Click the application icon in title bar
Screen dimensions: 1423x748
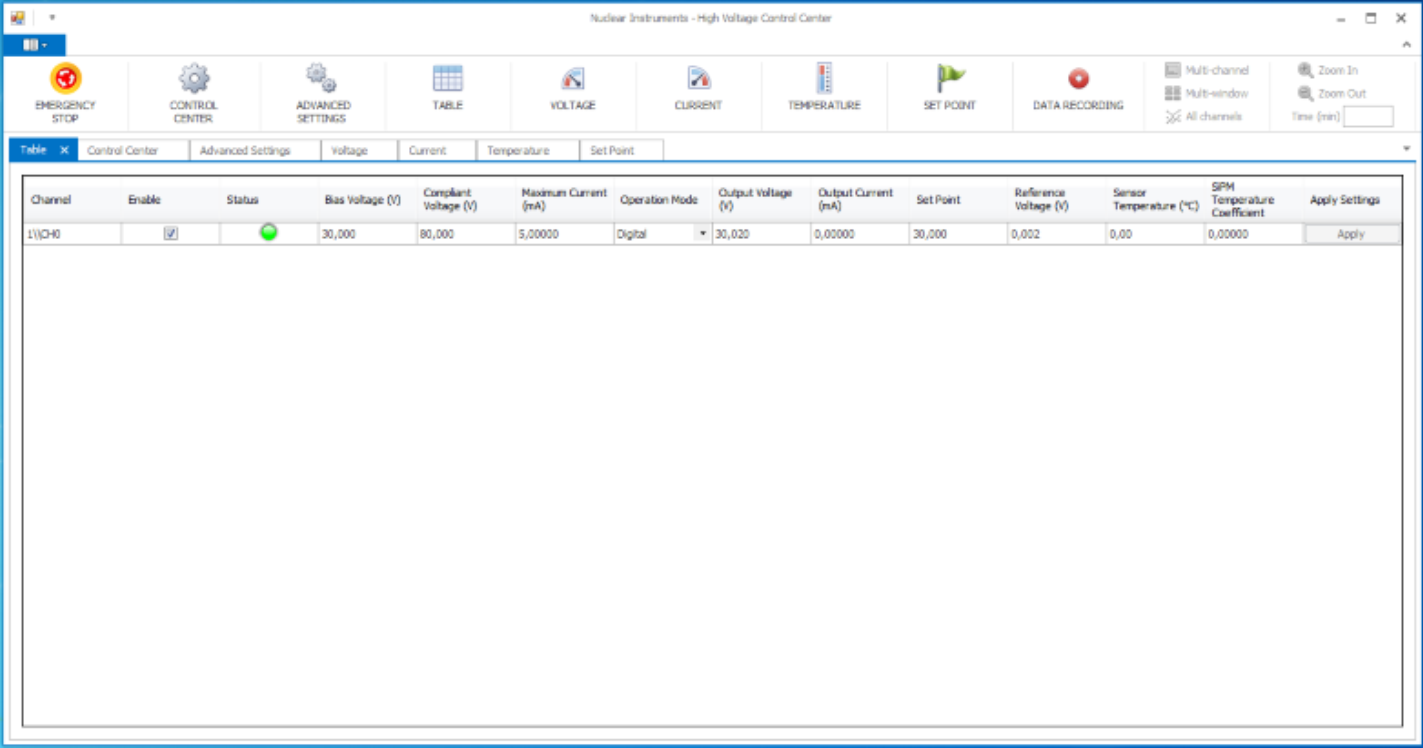17,17
